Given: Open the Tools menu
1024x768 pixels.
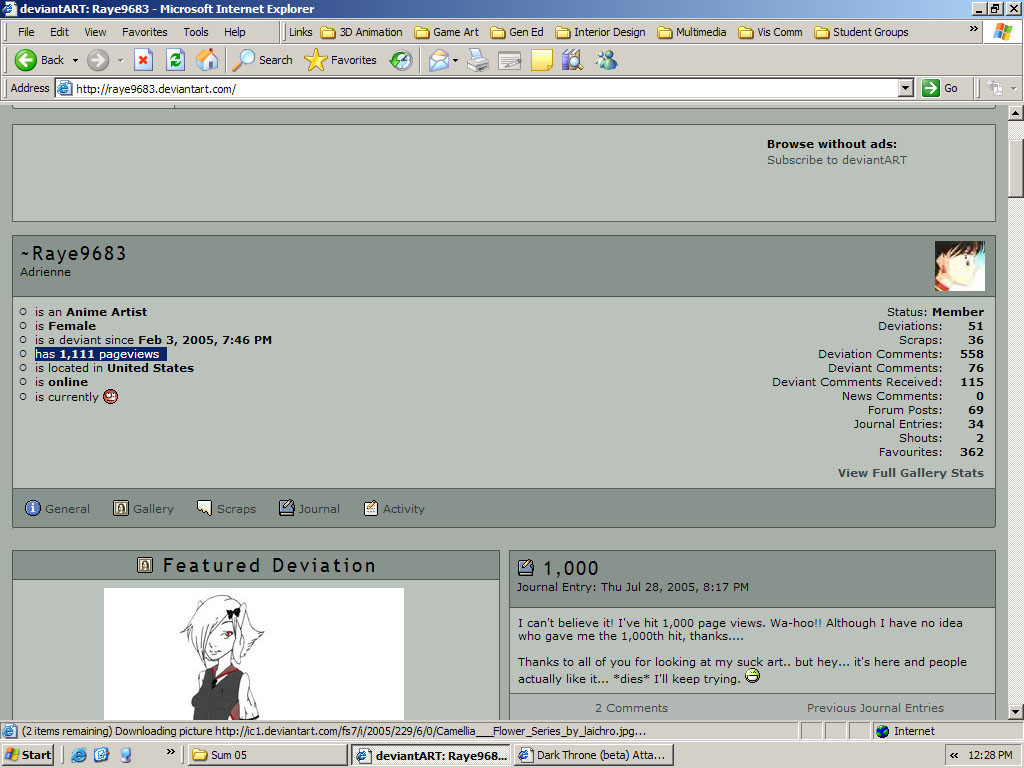Looking at the screenshot, I should pyautogui.click(x=196, y=32).
